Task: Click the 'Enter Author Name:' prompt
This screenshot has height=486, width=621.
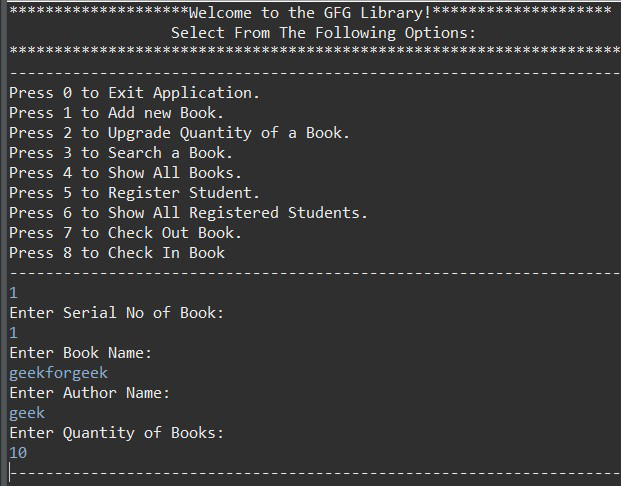Action: 90,393
